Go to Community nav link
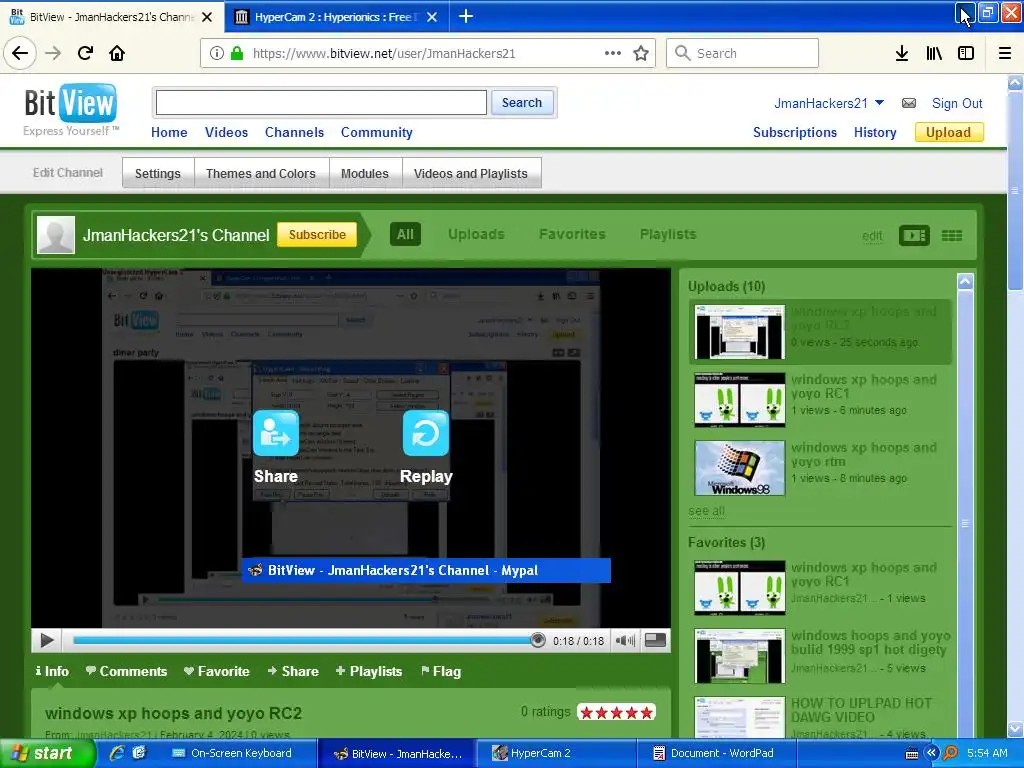1024x768 pixels. pos(377,133)
